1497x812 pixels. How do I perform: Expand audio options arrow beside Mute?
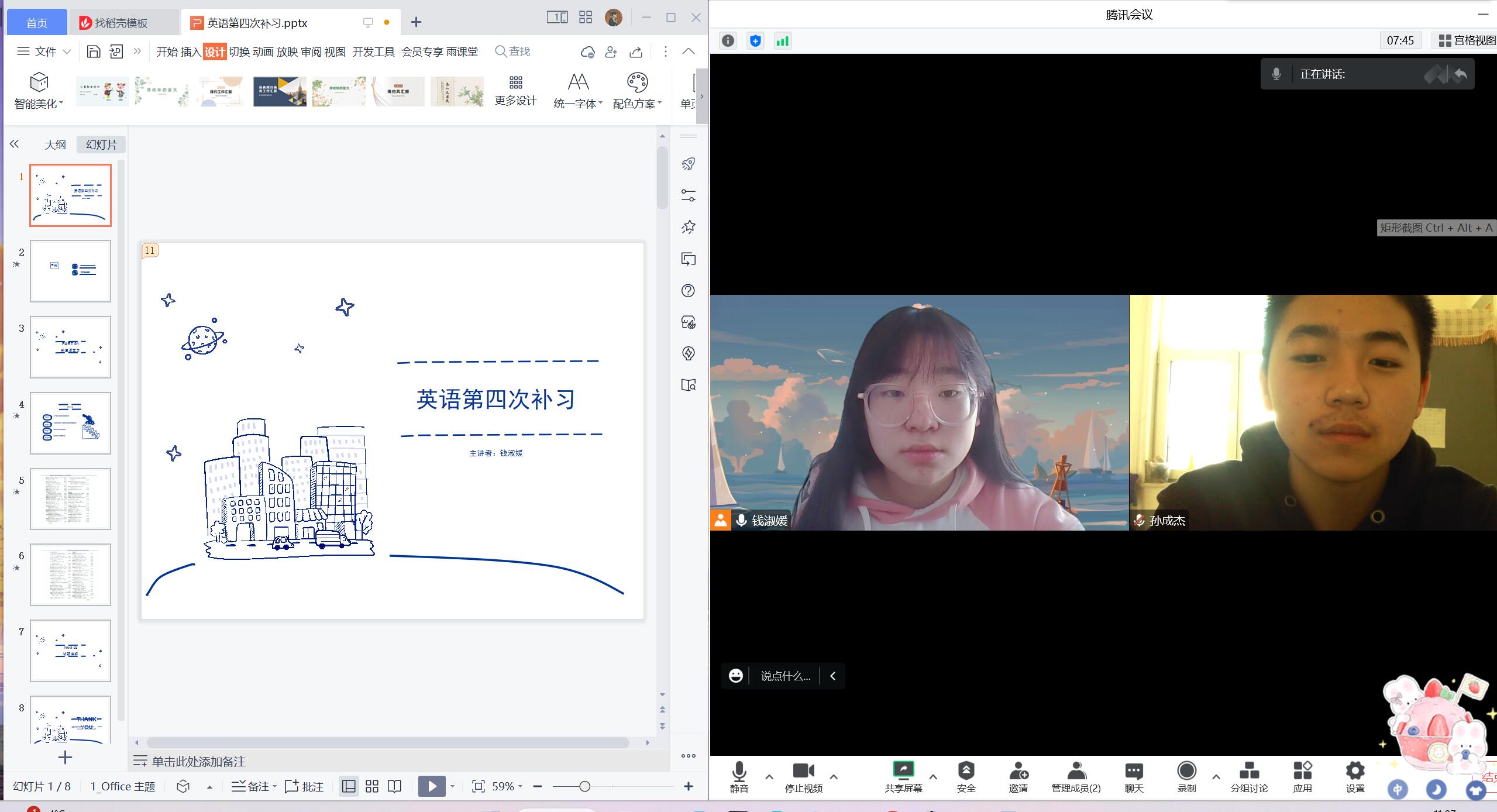769,776
